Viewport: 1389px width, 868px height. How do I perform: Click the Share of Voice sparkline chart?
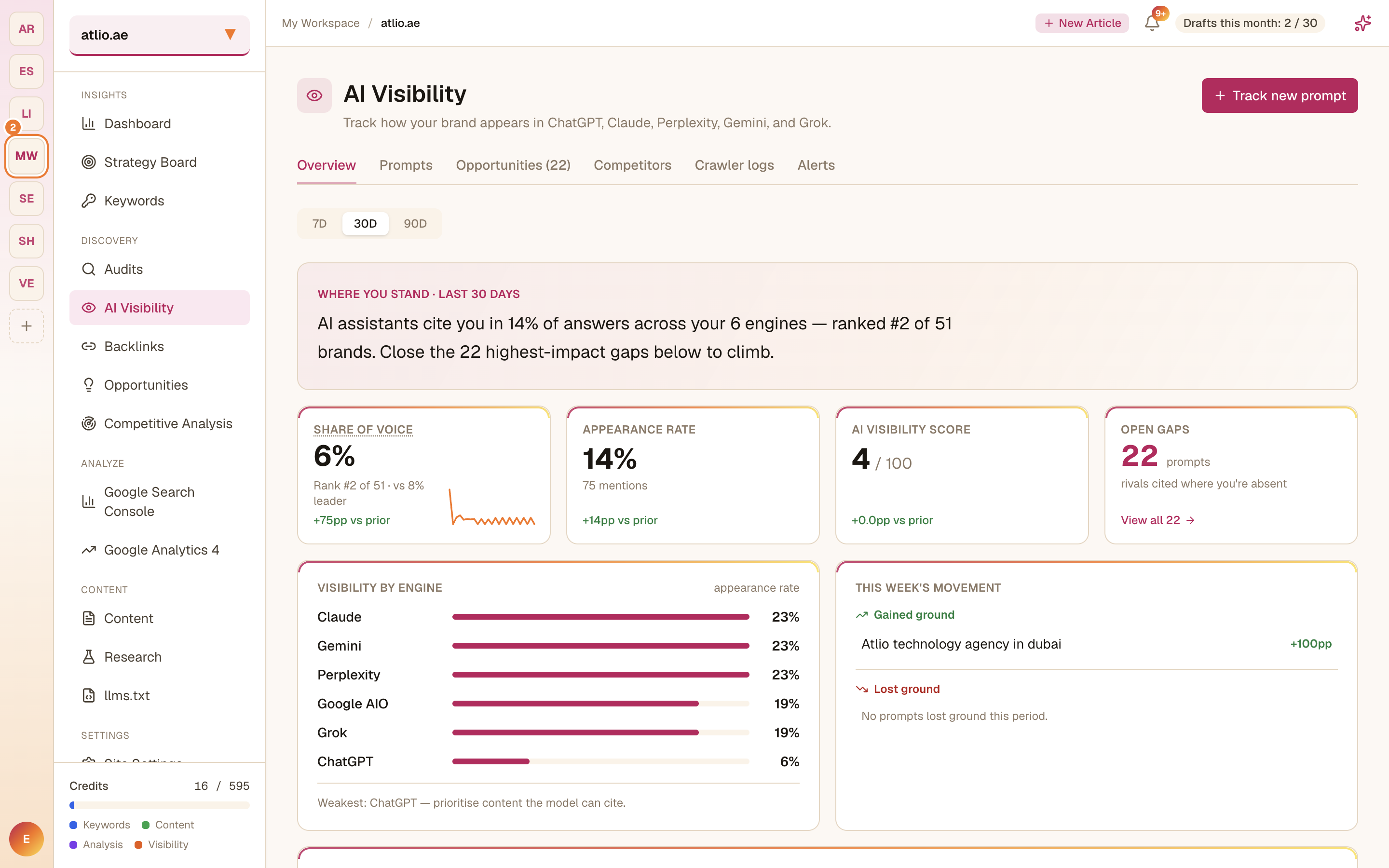(492, 507)
